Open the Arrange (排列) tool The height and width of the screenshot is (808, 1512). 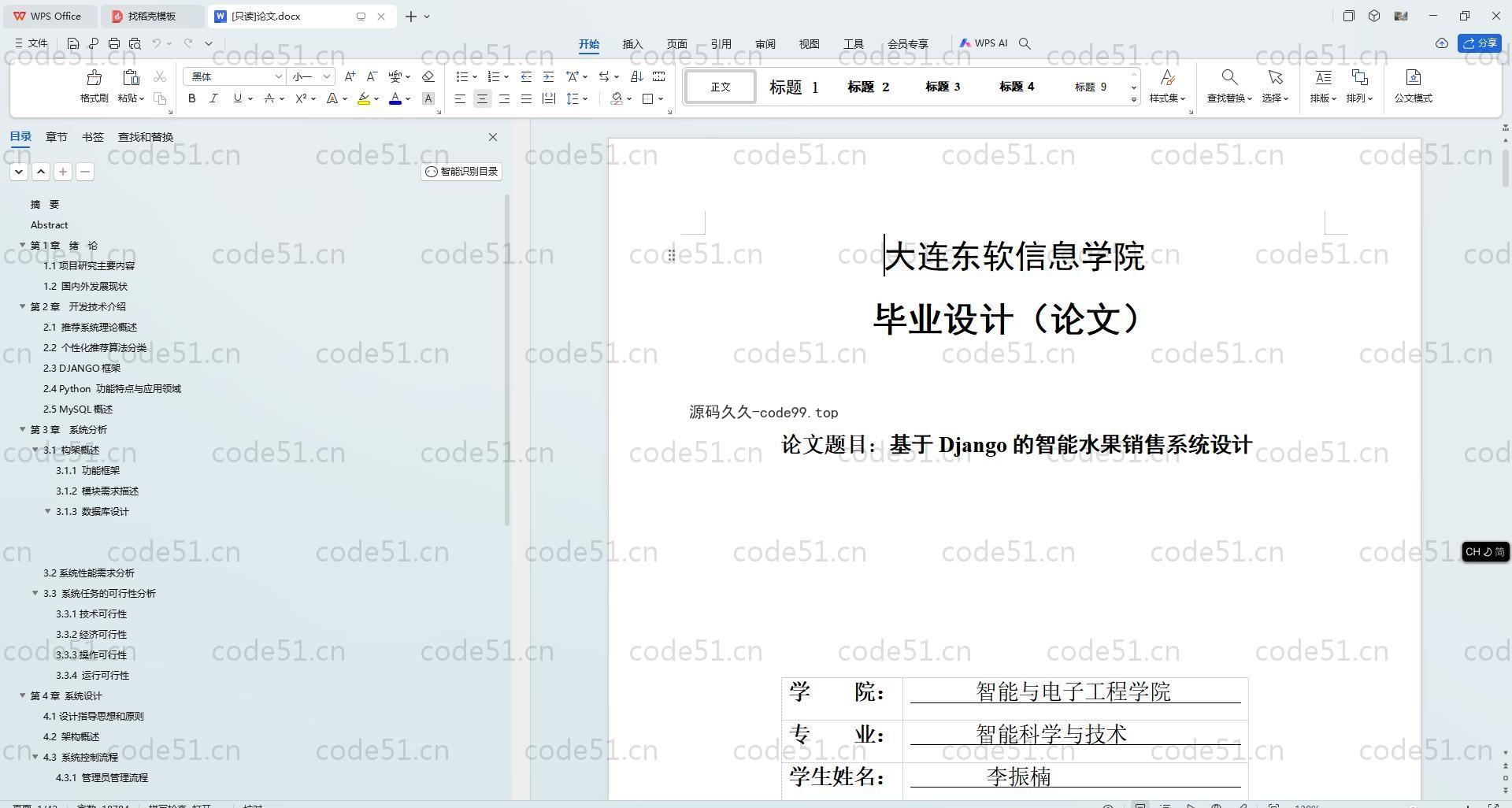(x=1359, y=87)
